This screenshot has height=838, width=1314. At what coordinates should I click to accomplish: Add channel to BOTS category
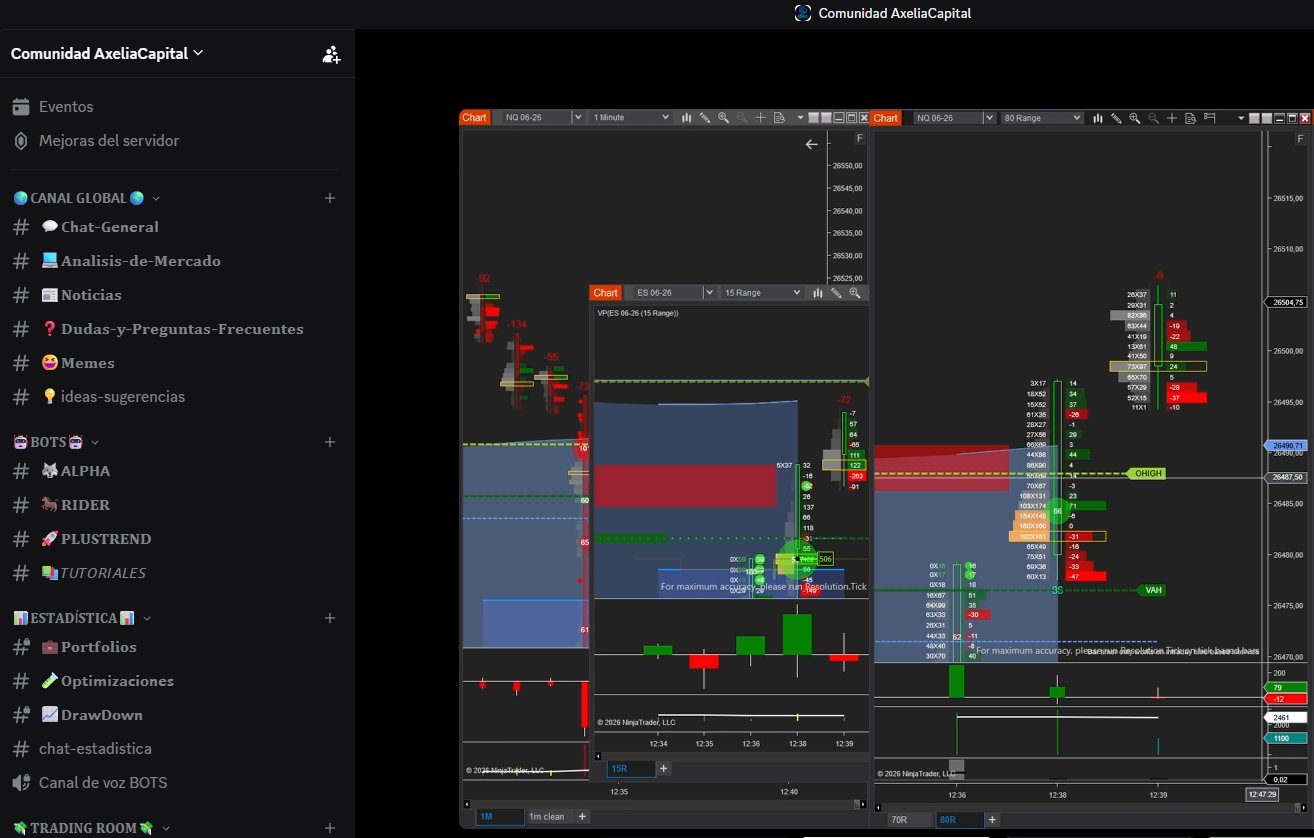point(330,441)
